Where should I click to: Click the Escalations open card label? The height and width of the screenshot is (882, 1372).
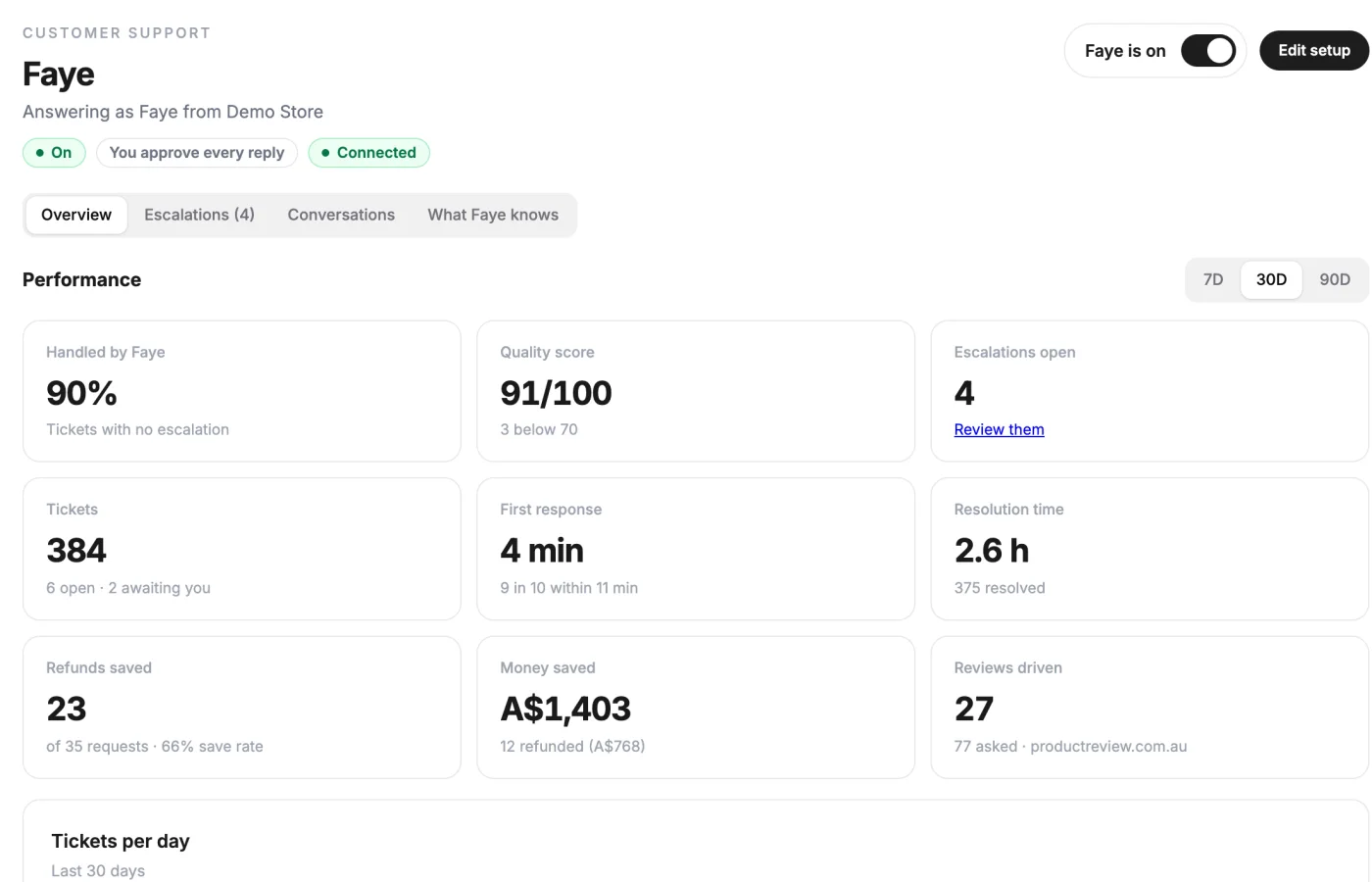1014,352
